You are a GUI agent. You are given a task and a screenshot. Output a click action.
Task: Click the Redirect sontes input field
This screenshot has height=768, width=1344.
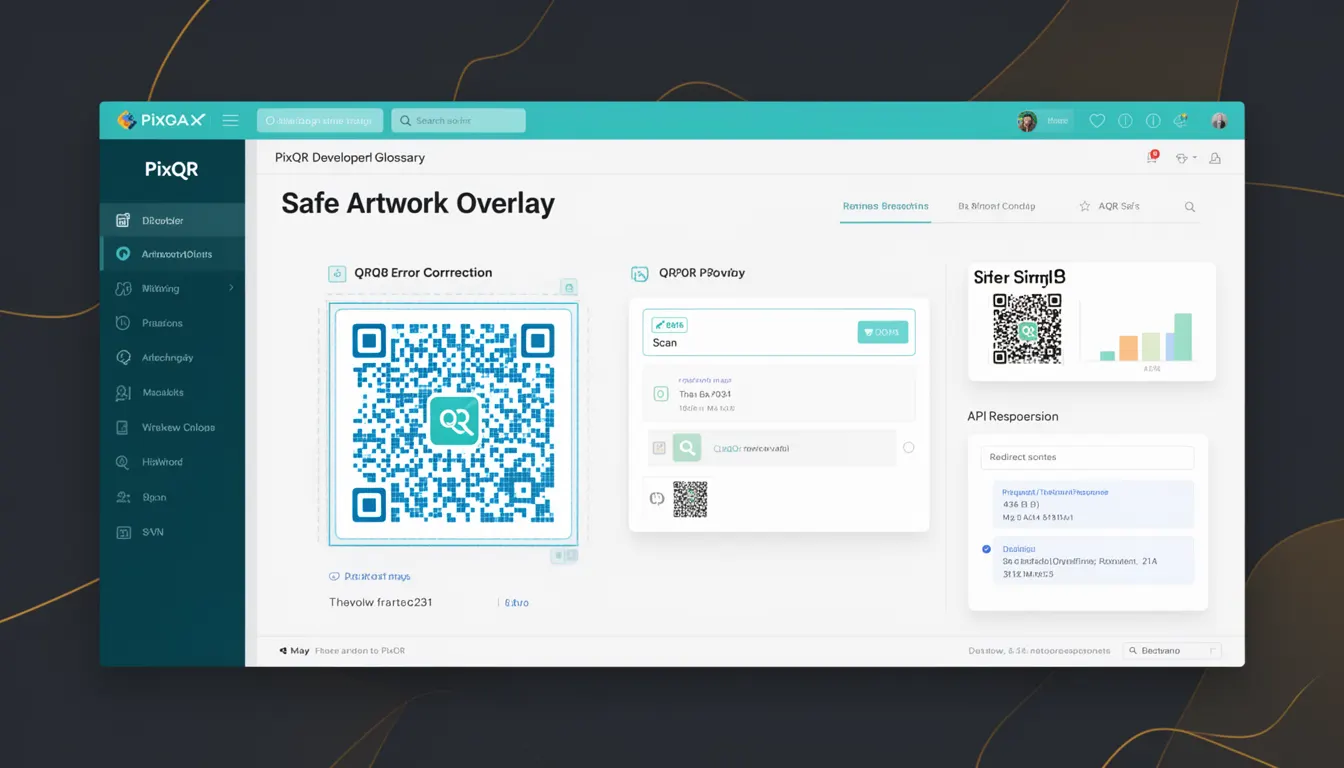click(1087, 457)
